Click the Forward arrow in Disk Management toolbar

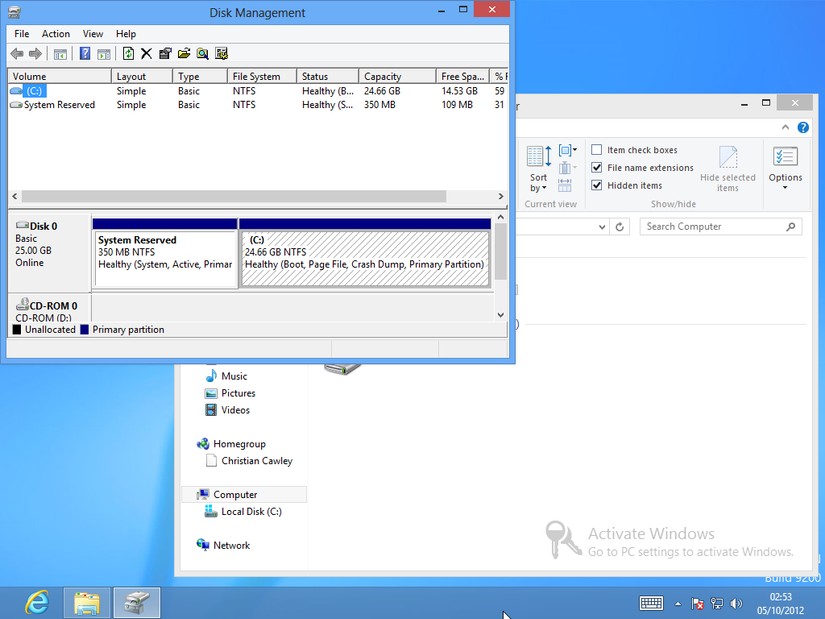coord(35,54)
